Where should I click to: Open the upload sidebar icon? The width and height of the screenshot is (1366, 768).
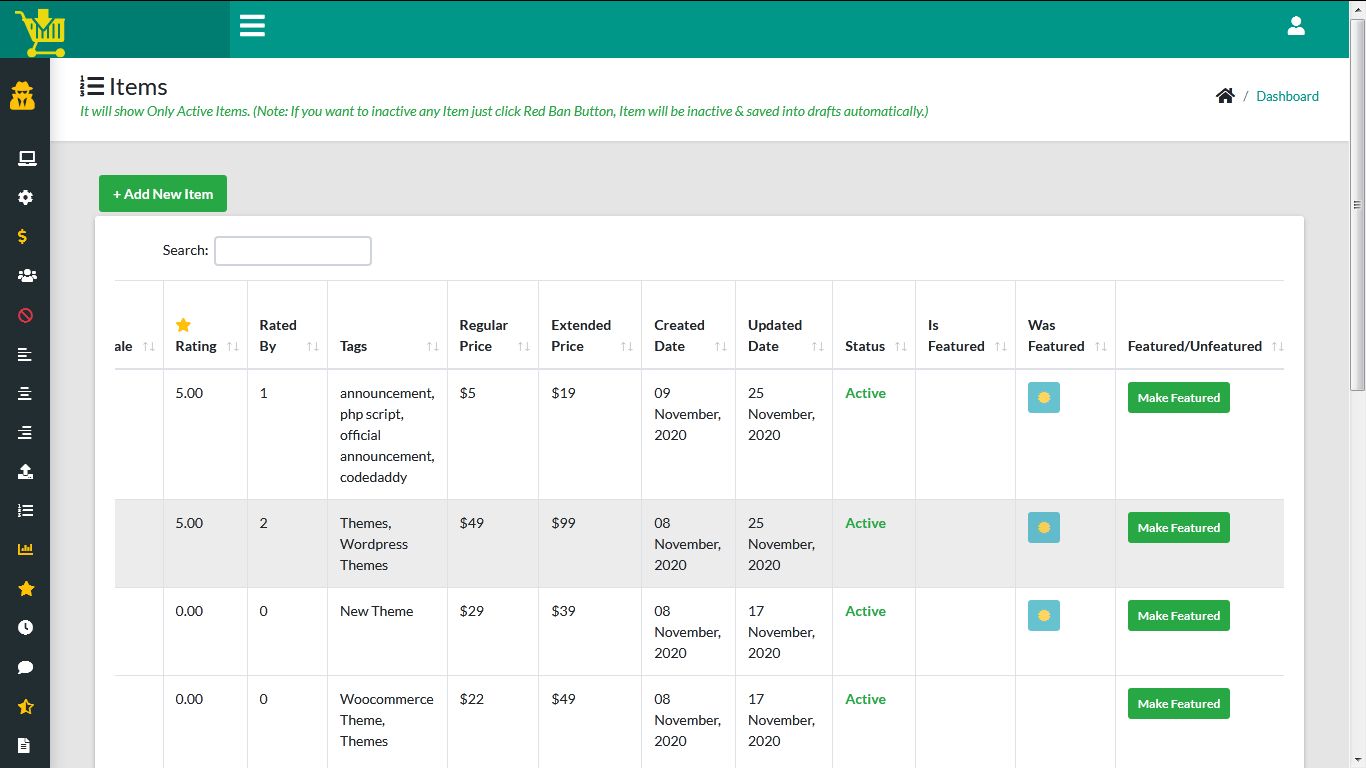tap(26, 472)
